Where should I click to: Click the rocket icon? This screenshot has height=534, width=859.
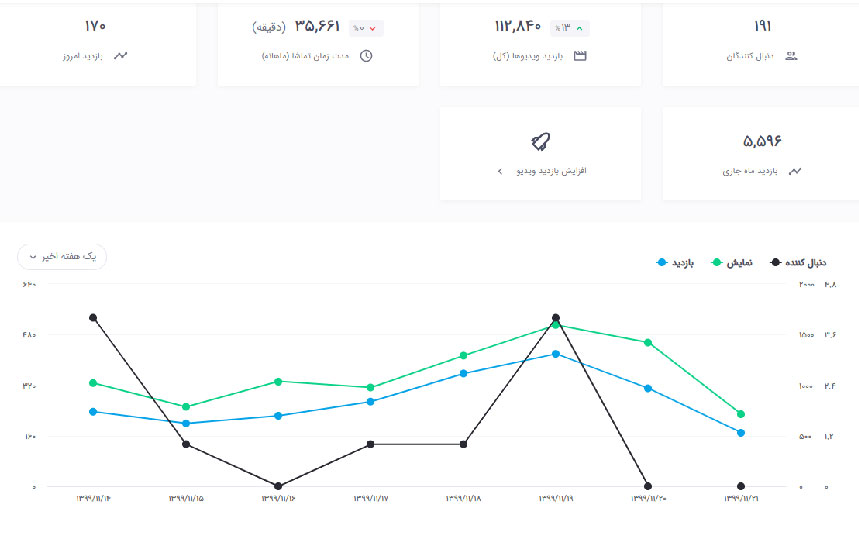point(541,142)
